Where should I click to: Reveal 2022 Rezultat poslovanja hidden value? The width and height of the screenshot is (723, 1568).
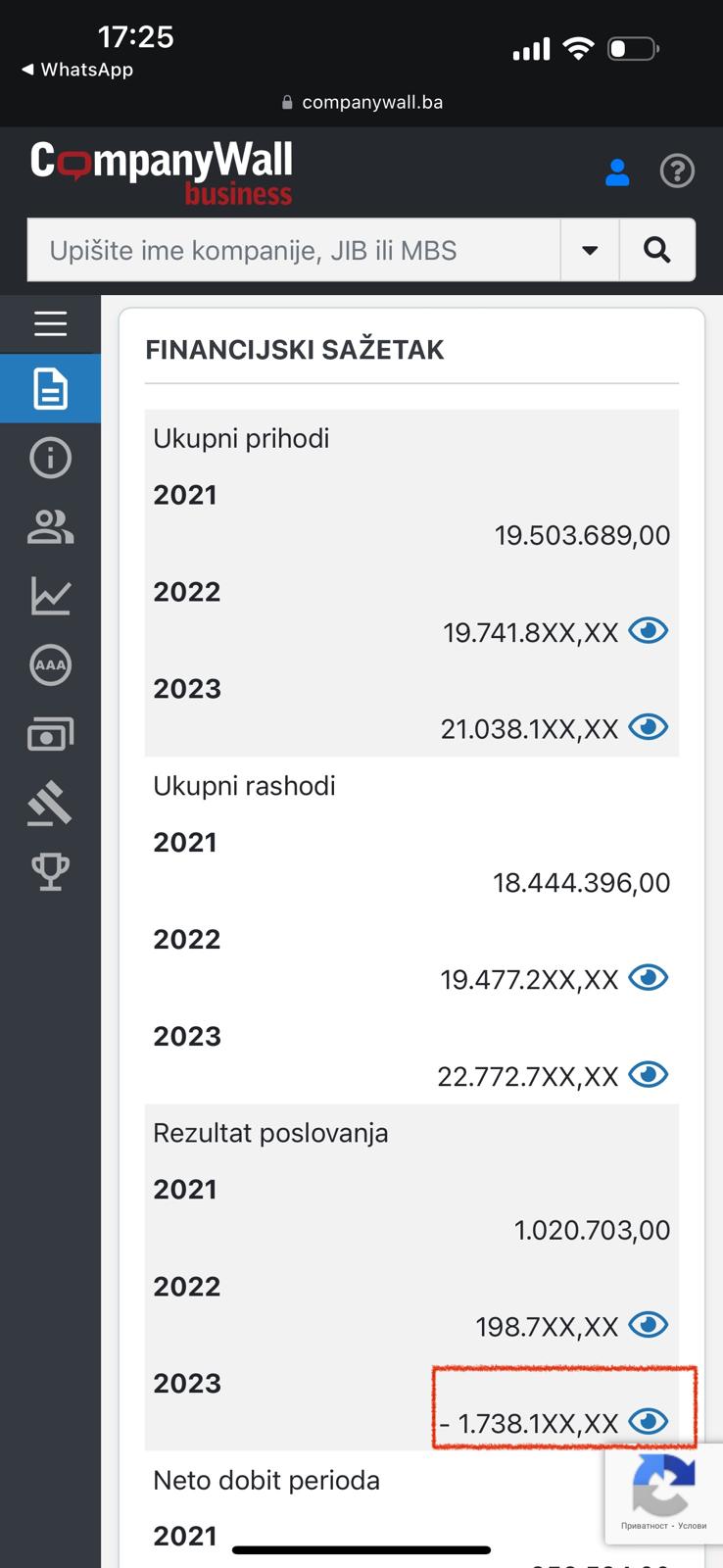(x=648, y=1325)
